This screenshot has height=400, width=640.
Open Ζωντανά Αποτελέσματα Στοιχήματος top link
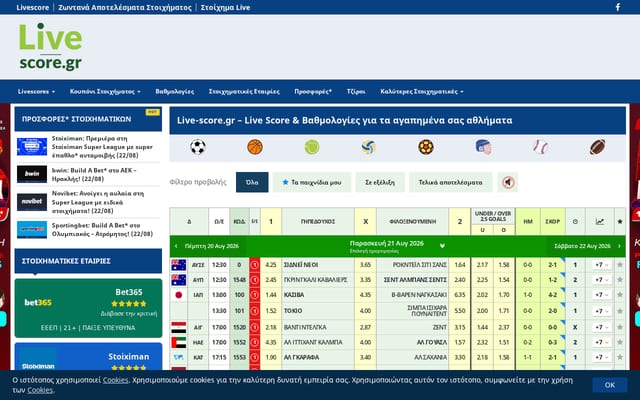coord(125,7)
